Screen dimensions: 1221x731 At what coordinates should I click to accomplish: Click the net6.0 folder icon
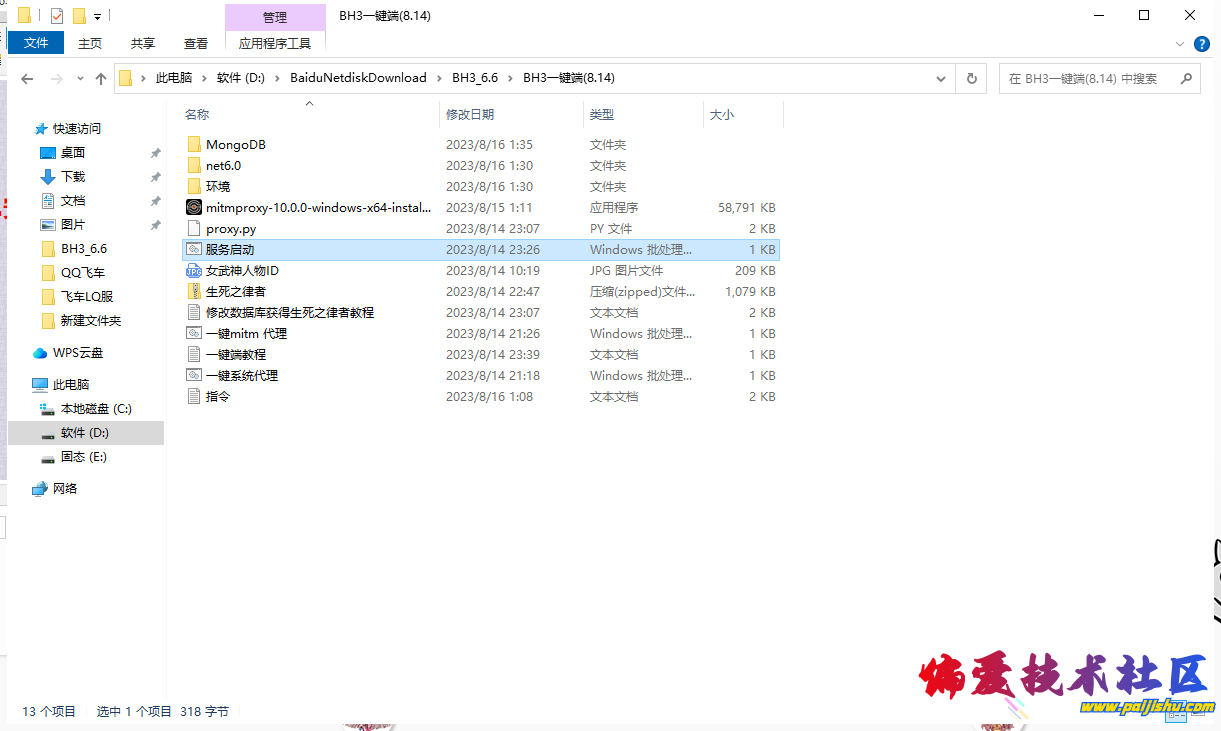(x=194, y=166)
